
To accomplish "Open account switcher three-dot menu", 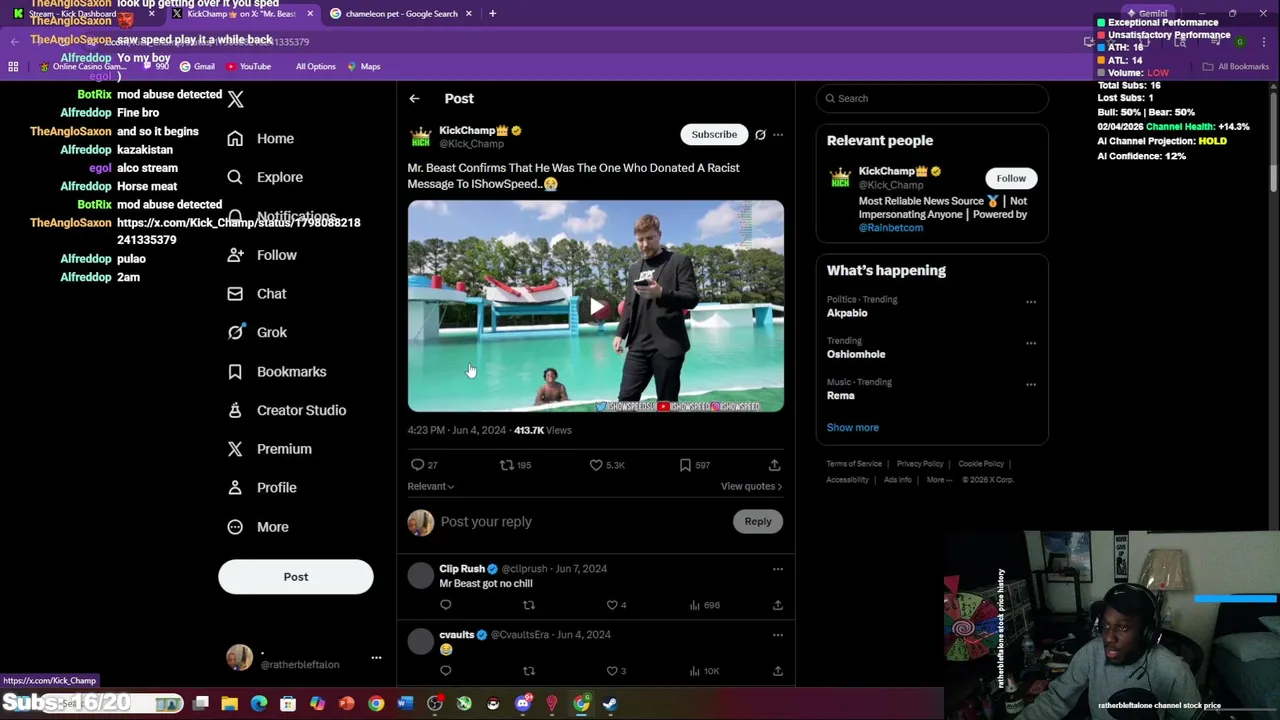I will pos(376,657).
